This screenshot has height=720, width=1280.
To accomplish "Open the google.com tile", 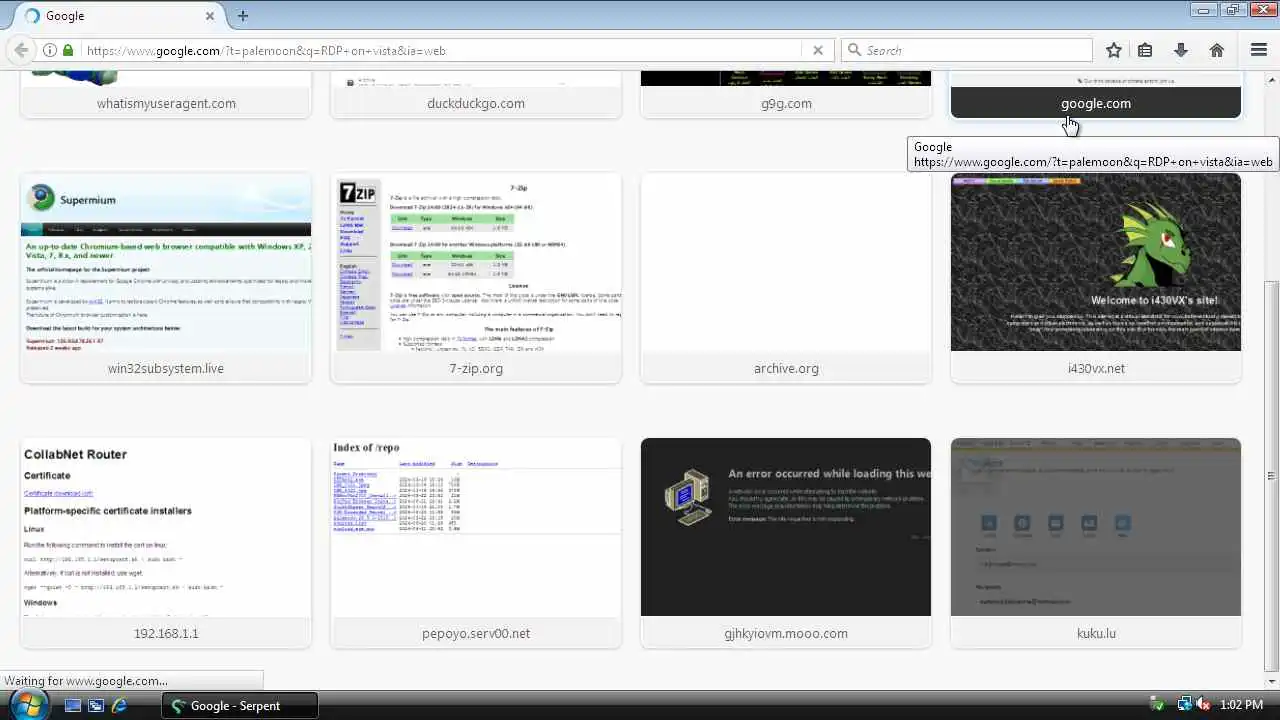I will pos(1096,95).
